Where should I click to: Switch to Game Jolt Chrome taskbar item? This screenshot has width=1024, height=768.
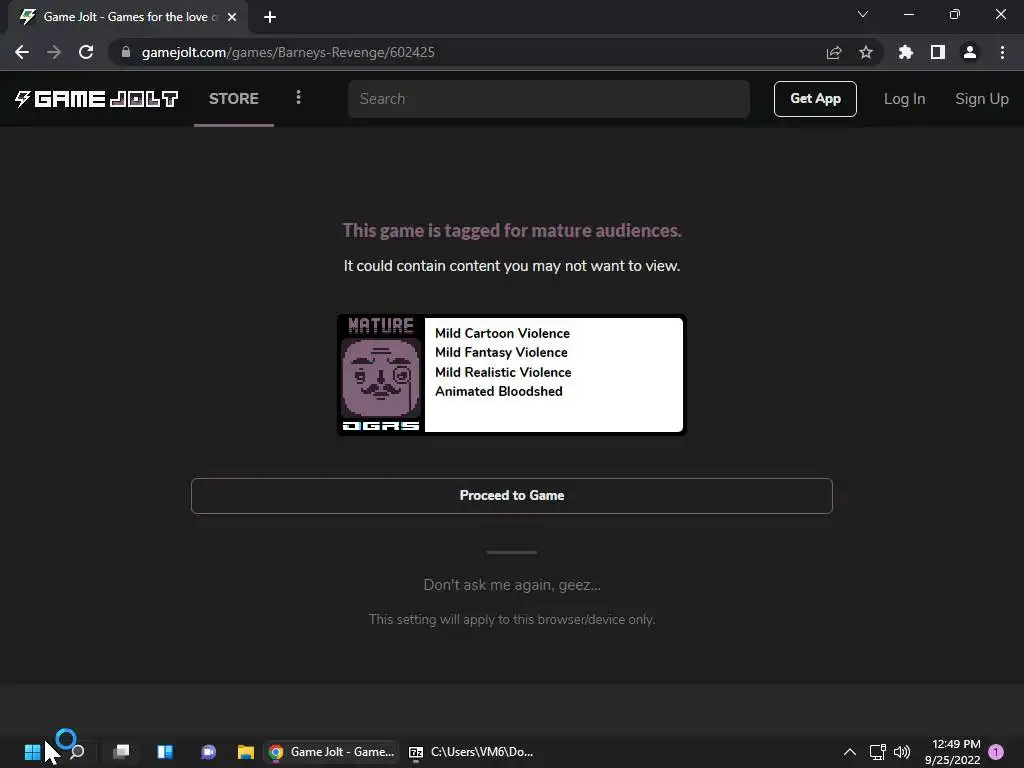click(x=332, y=752)
